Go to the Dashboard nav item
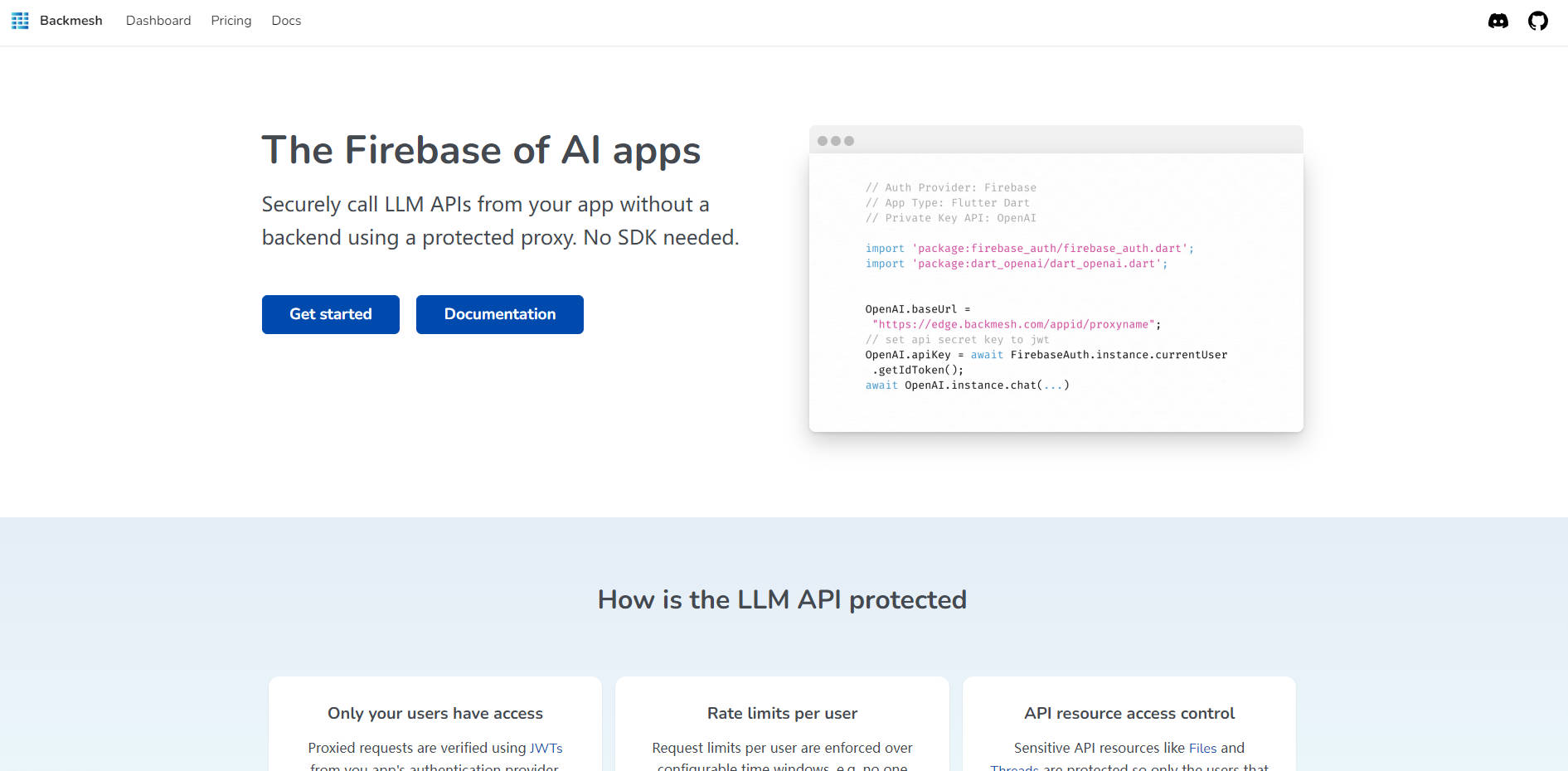The image size is (1568, 771). point(158,21)
